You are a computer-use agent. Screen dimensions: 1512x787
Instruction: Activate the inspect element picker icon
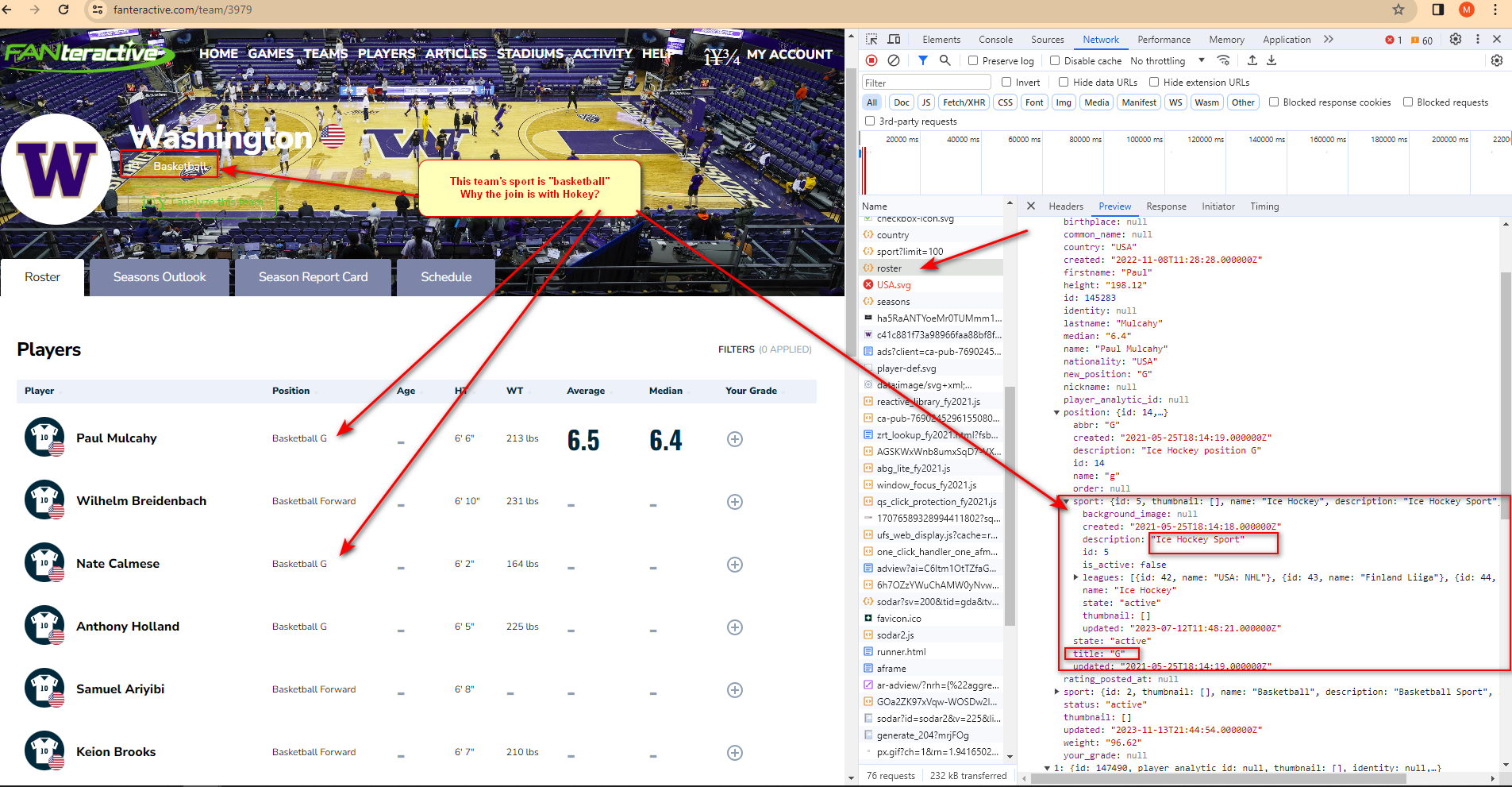871,39
